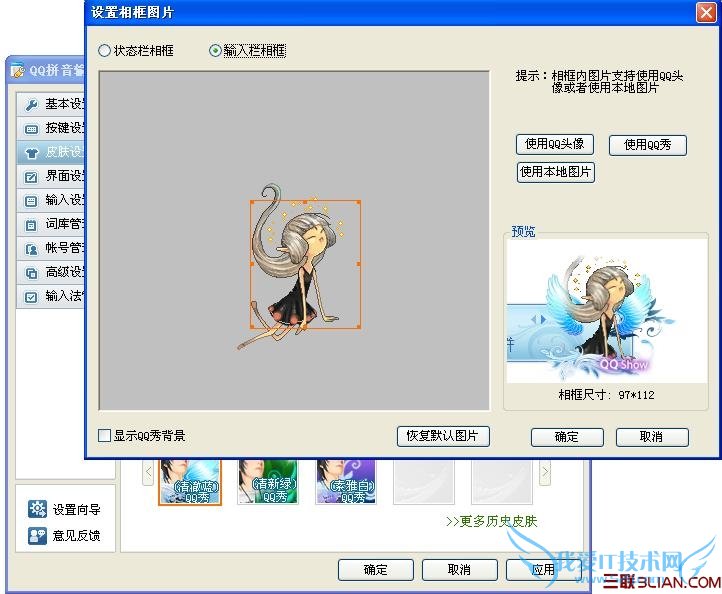Click 恢复默认图片 to restore the default image

pyautogui.click(x=443, y=436)
